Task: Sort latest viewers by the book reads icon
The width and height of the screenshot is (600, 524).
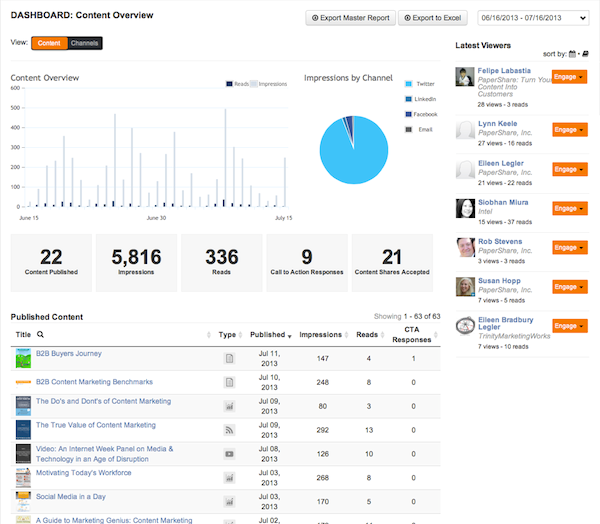Action: [585, 54]
